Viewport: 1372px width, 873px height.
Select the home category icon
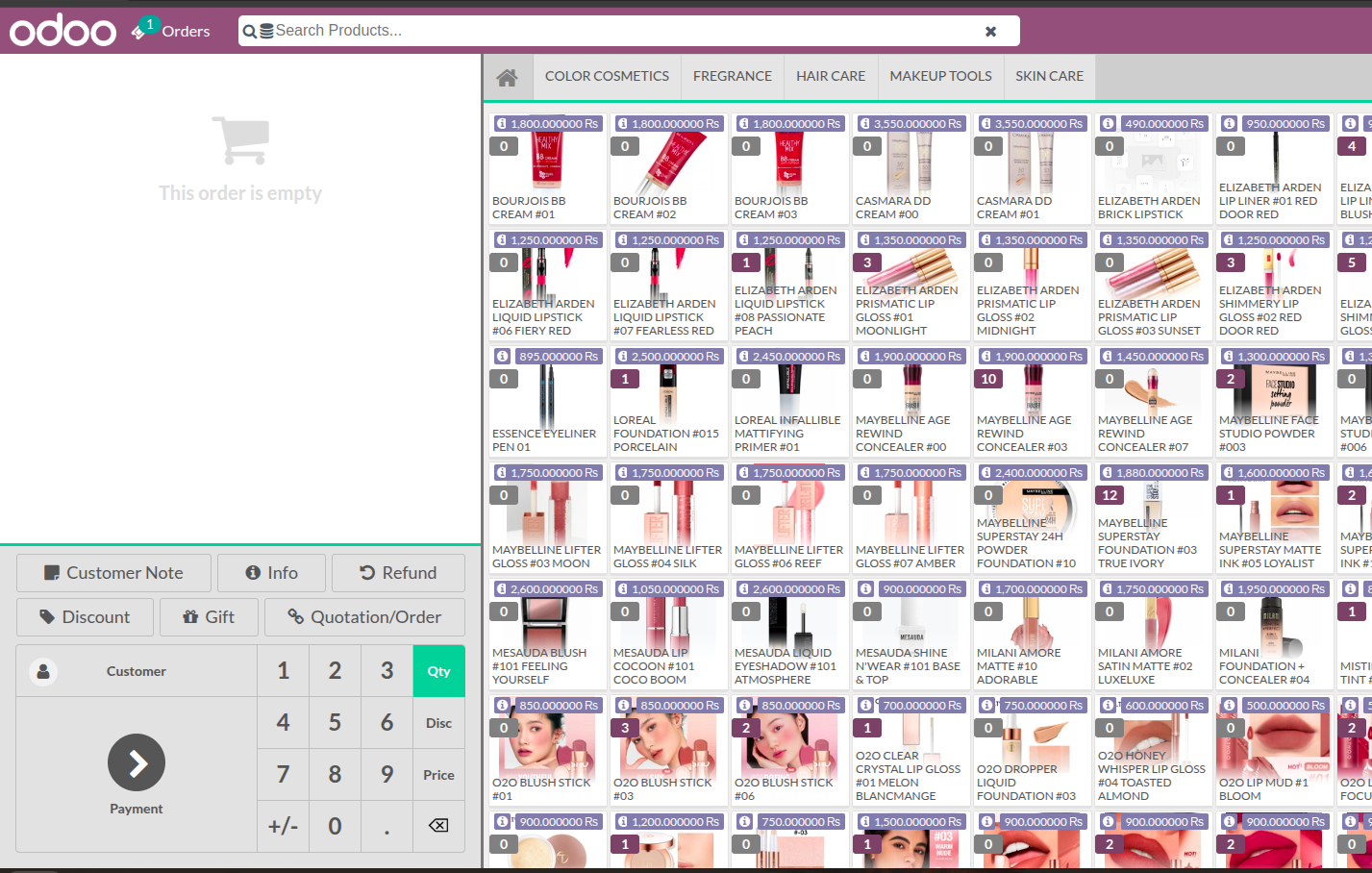(508, 76)
